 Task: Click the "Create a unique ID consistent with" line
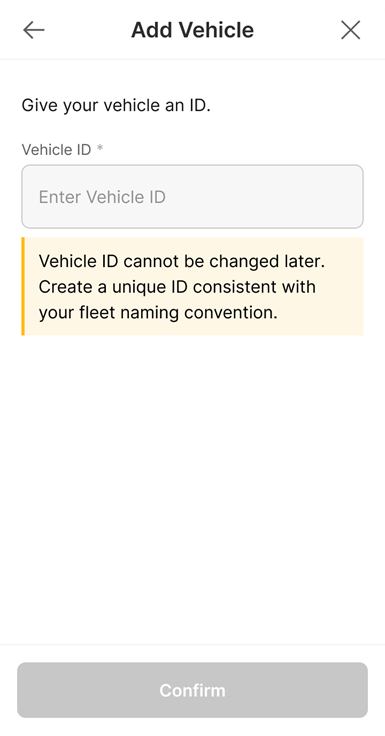(177, 286)
